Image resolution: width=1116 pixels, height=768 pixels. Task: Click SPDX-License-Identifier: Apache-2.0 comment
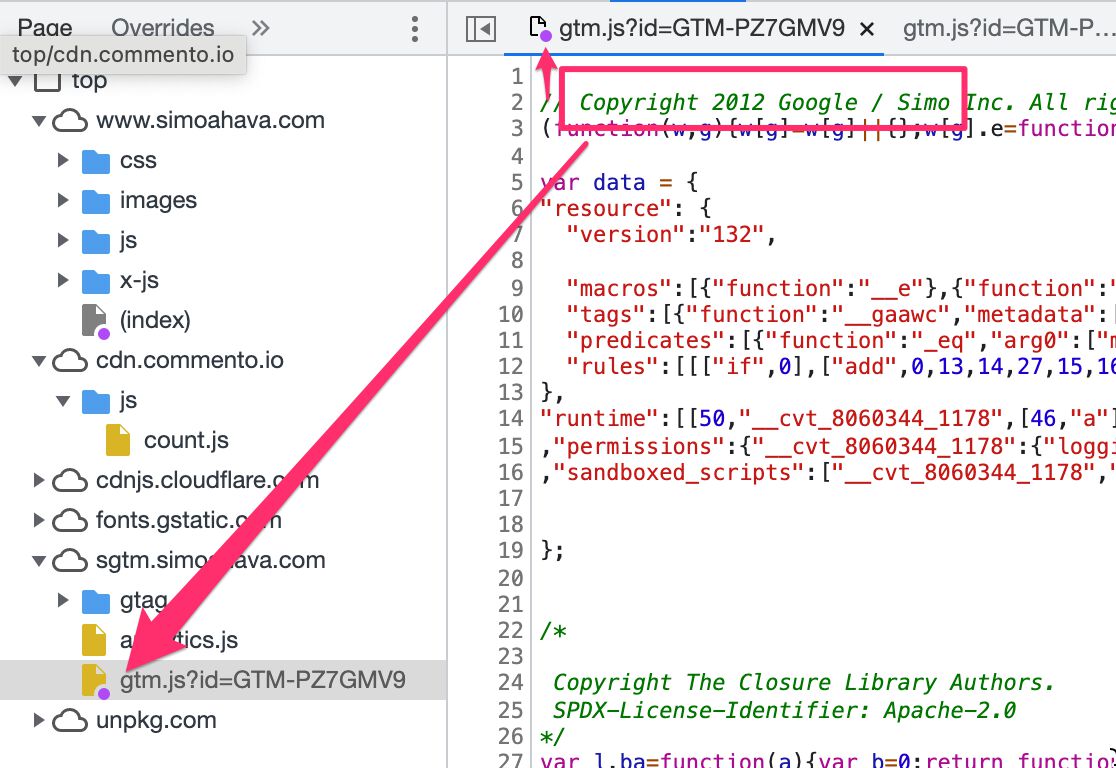point(784,710)
